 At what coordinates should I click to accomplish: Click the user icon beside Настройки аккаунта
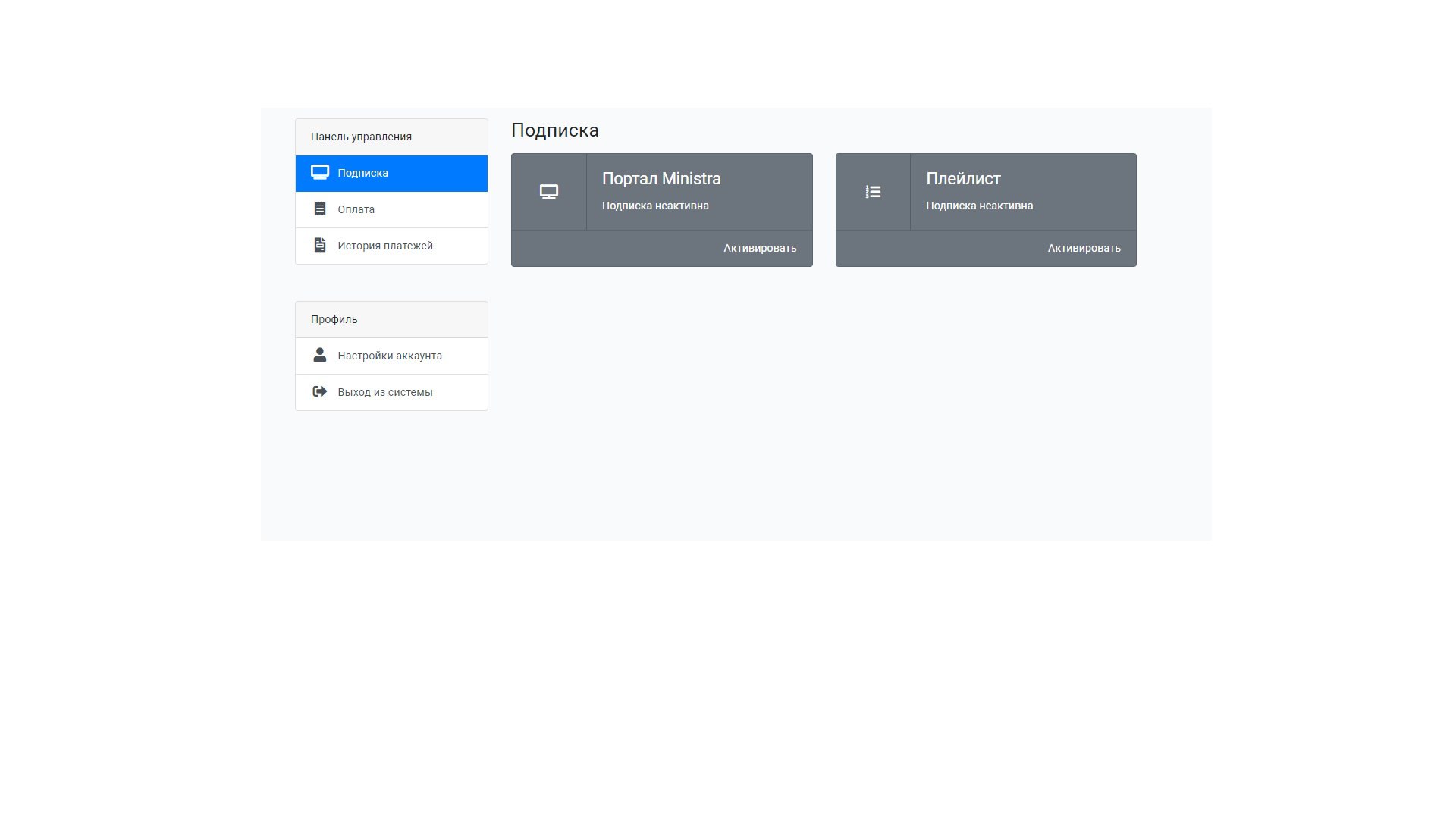coord(320,355)
